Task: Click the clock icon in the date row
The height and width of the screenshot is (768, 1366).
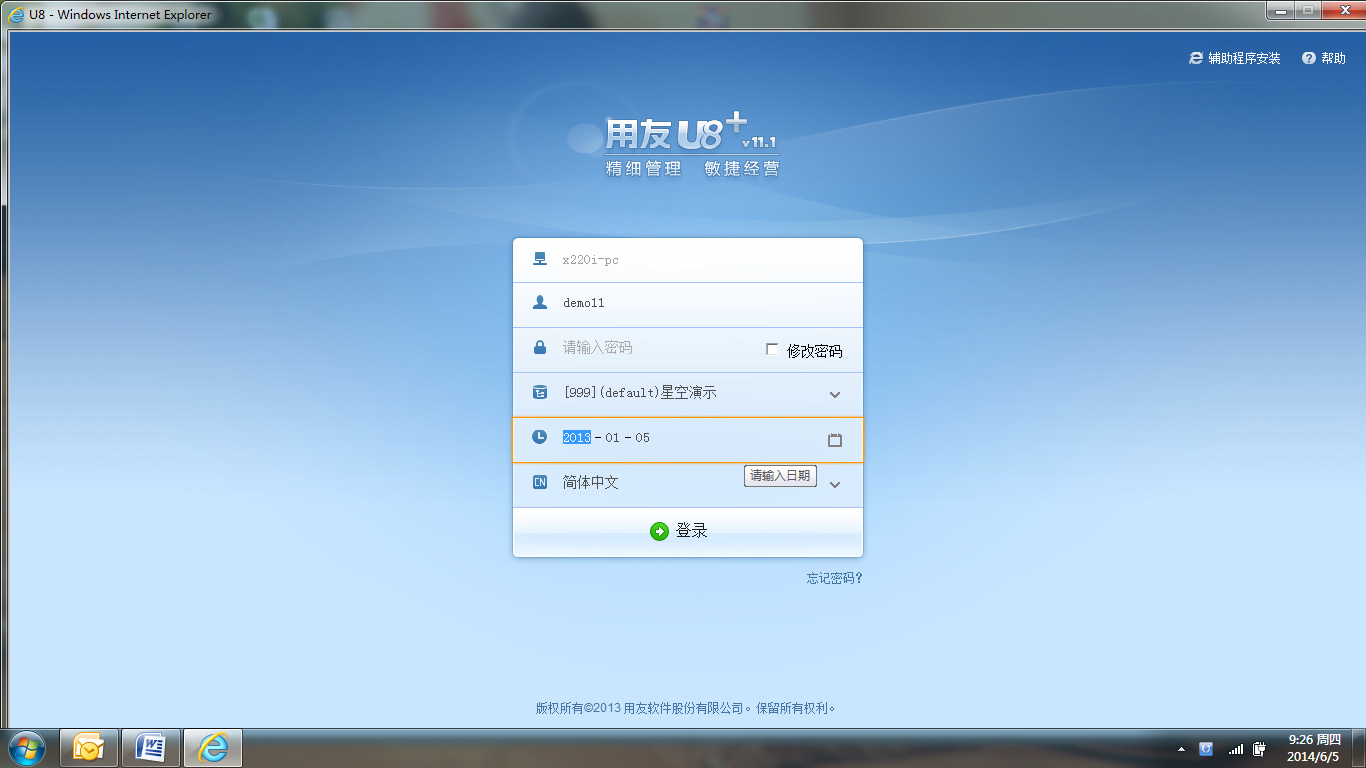Action: point(540,437)
